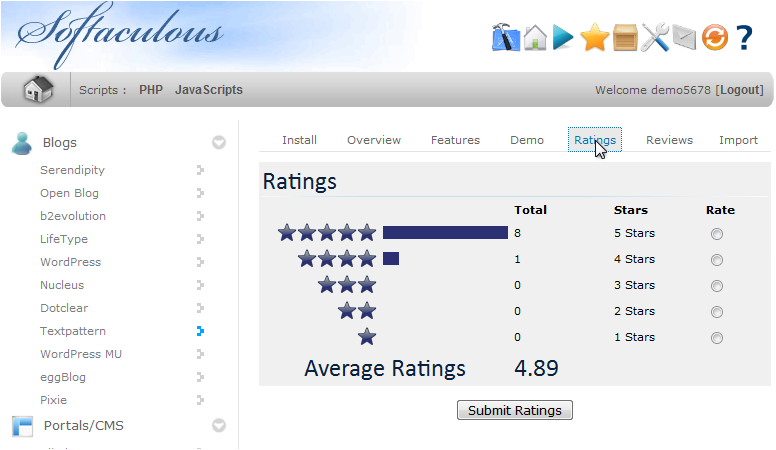This screenshot has width=776, height=450.
Task: Click the blue play arrow demos icon
Action: click(563, 38)
